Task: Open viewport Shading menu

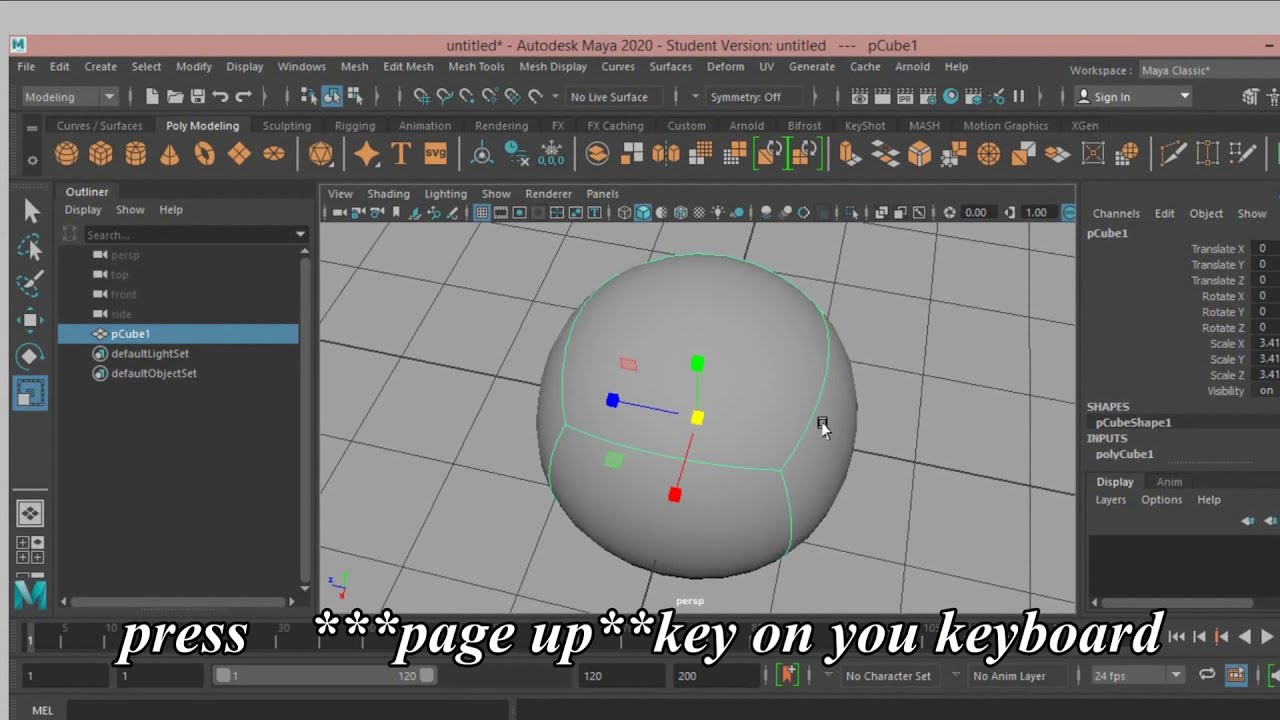Action: click(388, 194)
